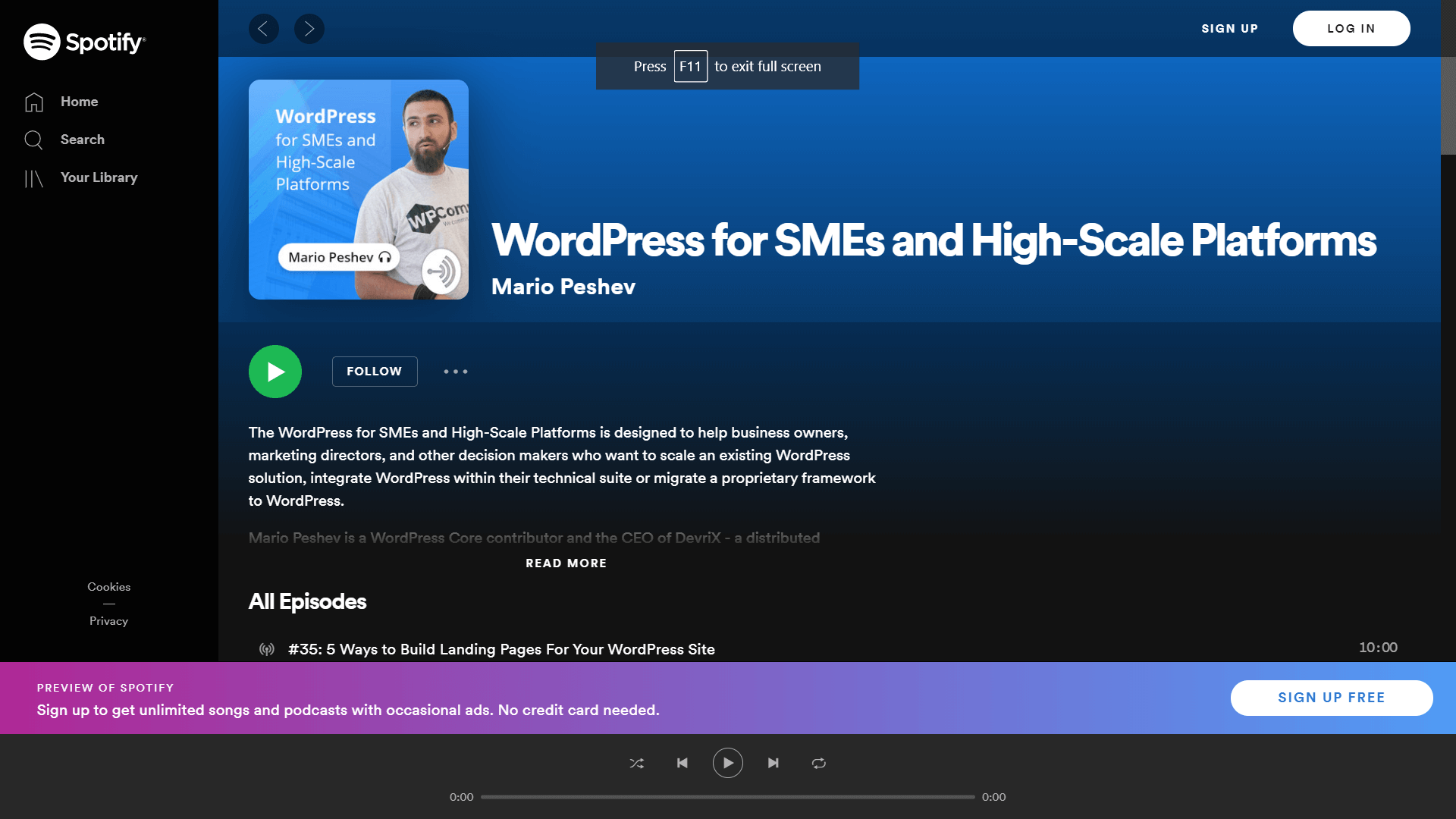Go forward with the right arrow button
The height and width of the screenshot is (819, 1456).
click(309, 29)
